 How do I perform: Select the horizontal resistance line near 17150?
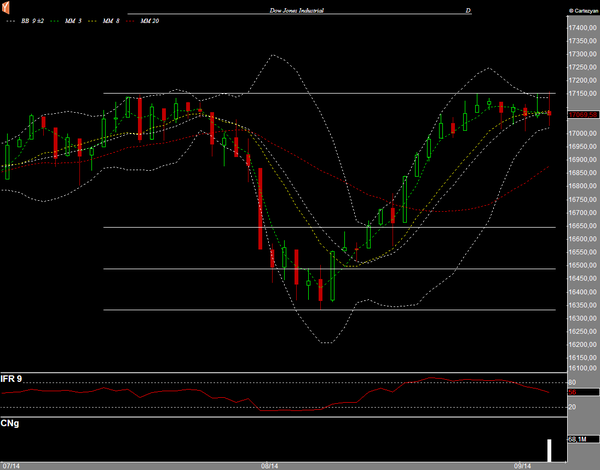tap(300, 93)
